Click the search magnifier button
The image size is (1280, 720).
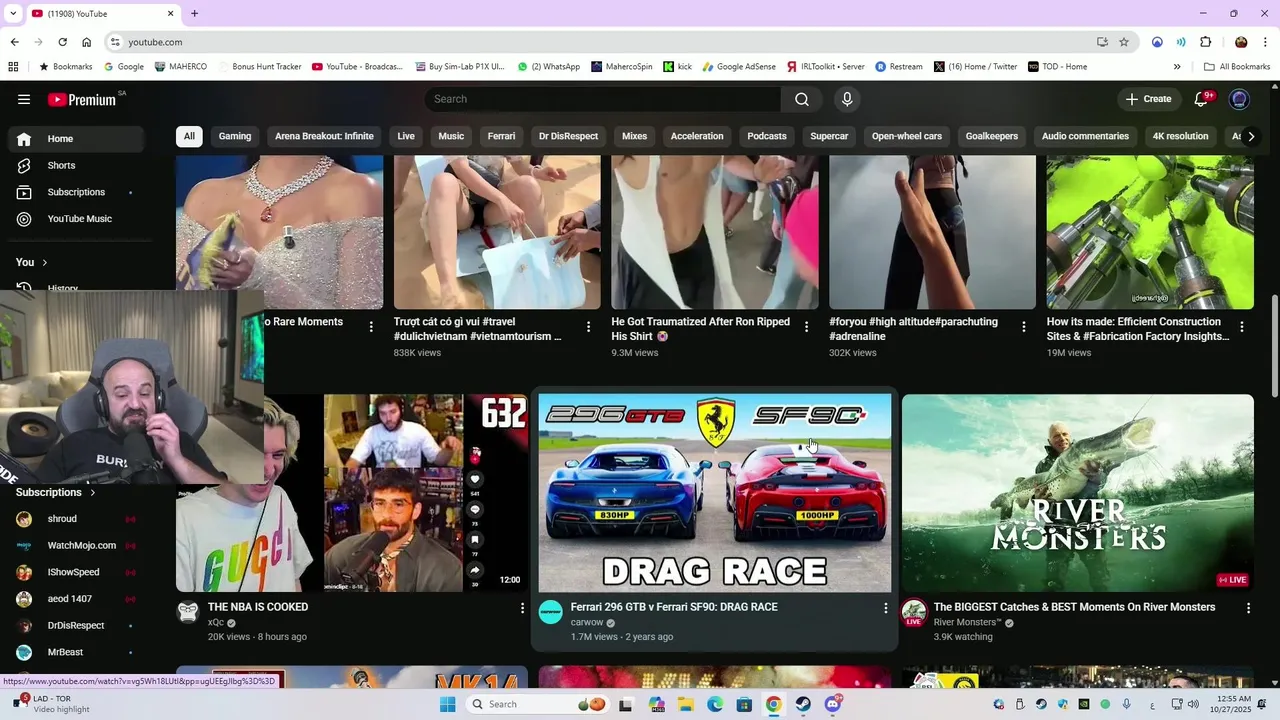click(x=802, y=99)
